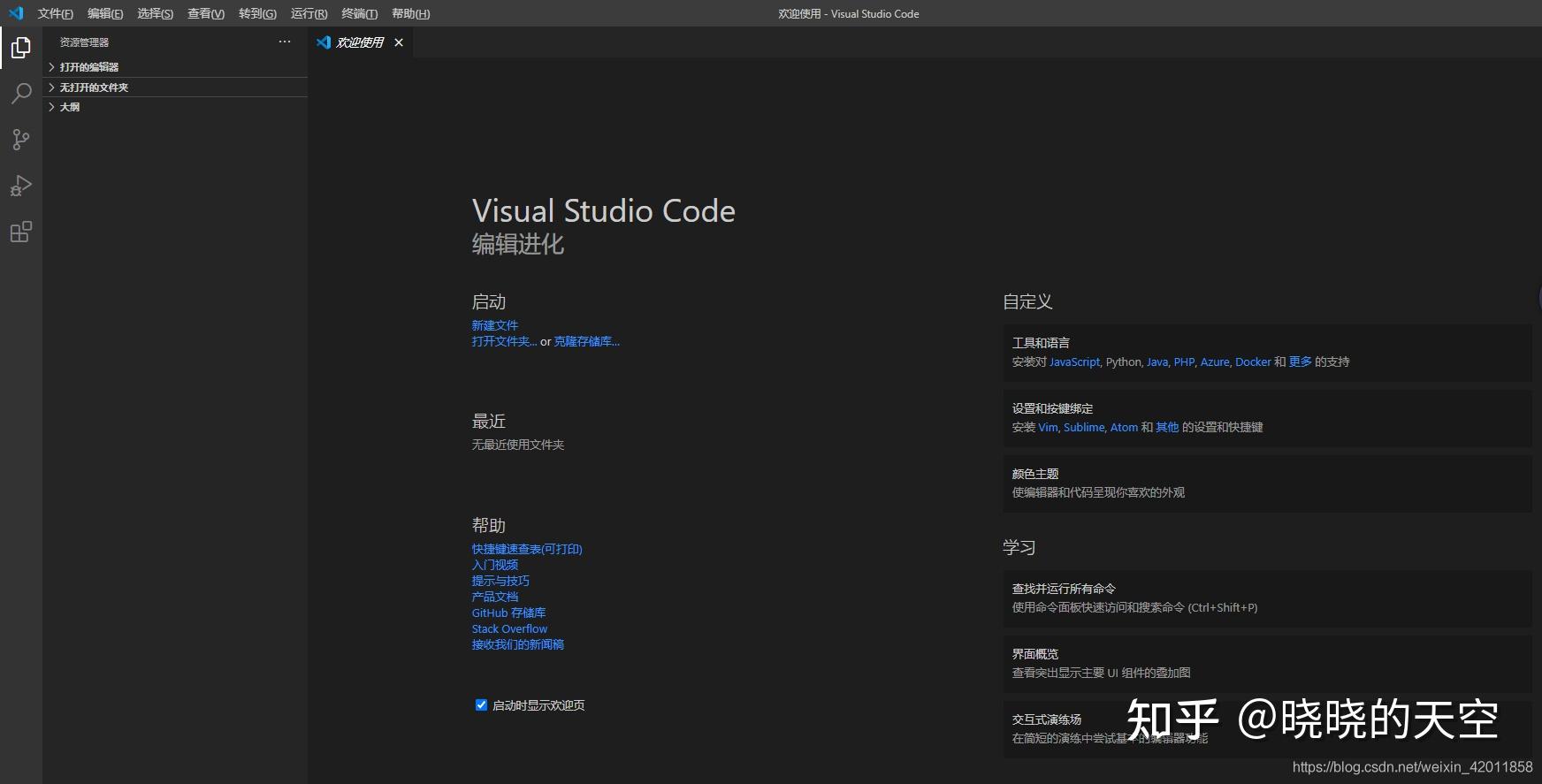Click the Sublime keybindings link

[x=1084, y=427]
